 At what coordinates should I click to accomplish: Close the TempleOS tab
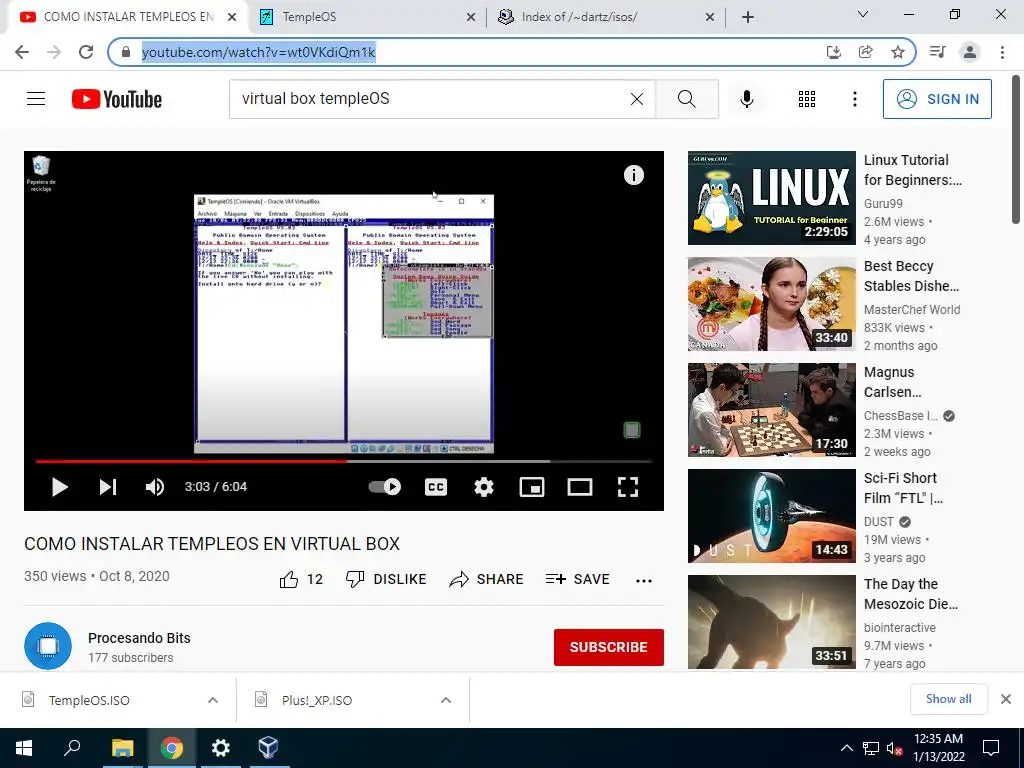(x=471, y=17)
